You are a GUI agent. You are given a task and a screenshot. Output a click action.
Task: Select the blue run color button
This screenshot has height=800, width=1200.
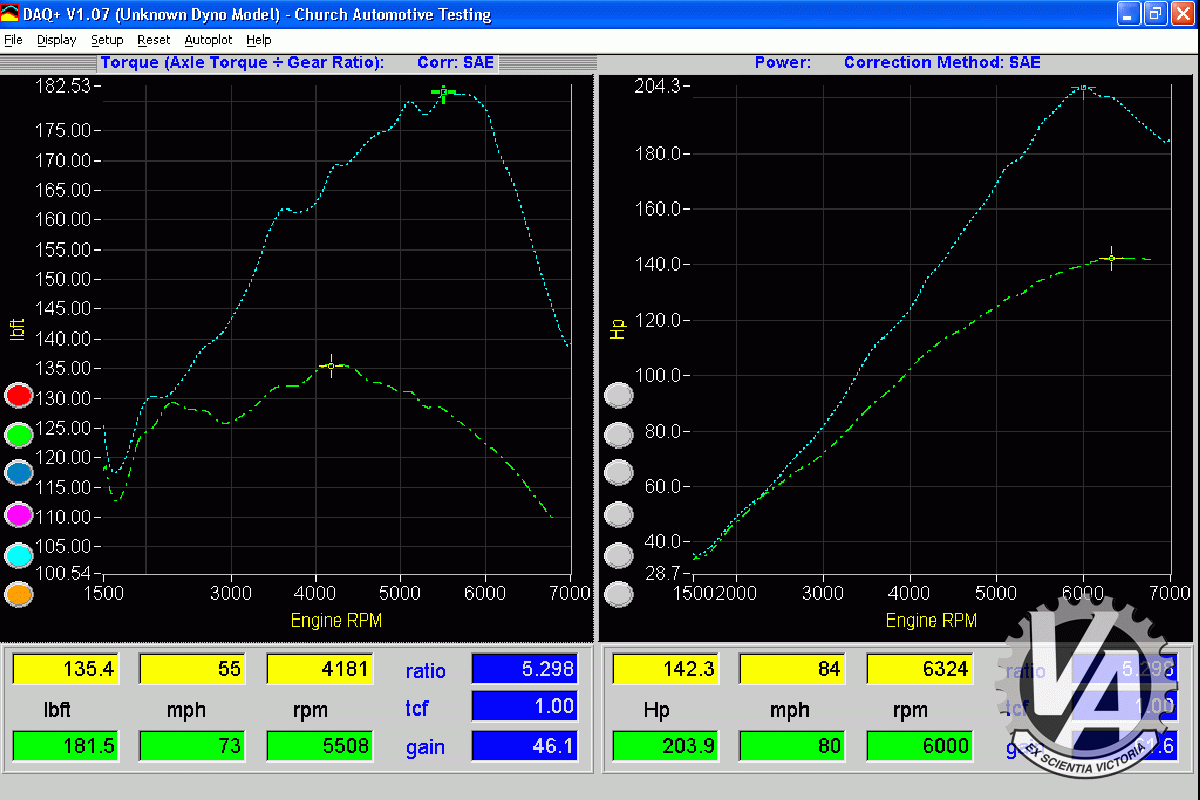pyautogui.click(x=19, y=473)
